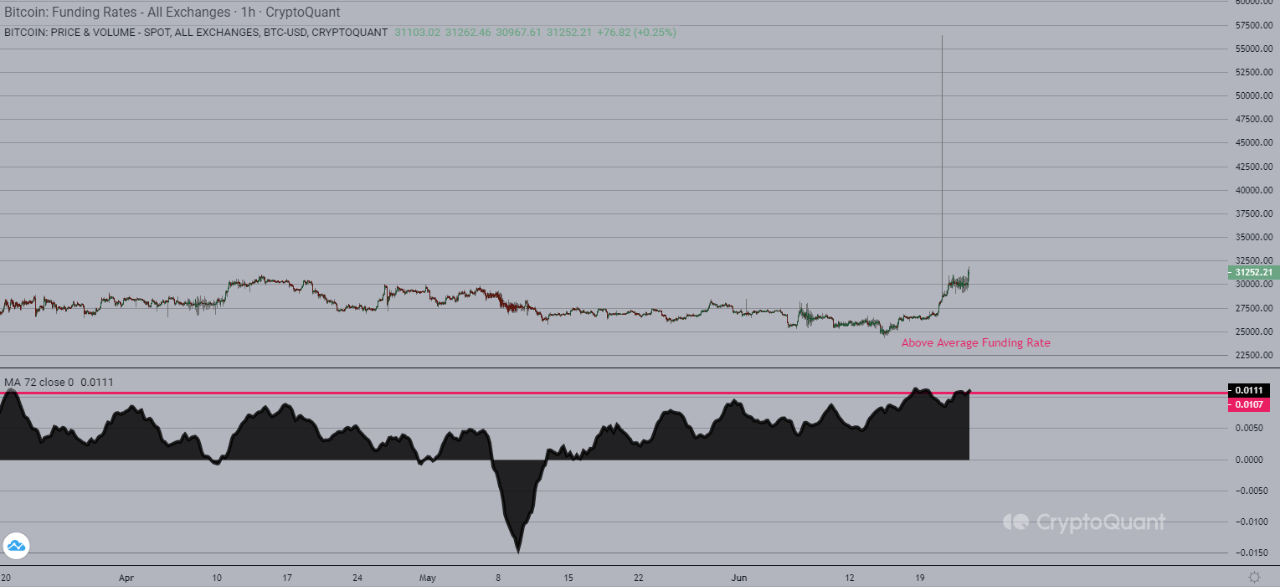Click the 37500.00 price axis label

1254,214
